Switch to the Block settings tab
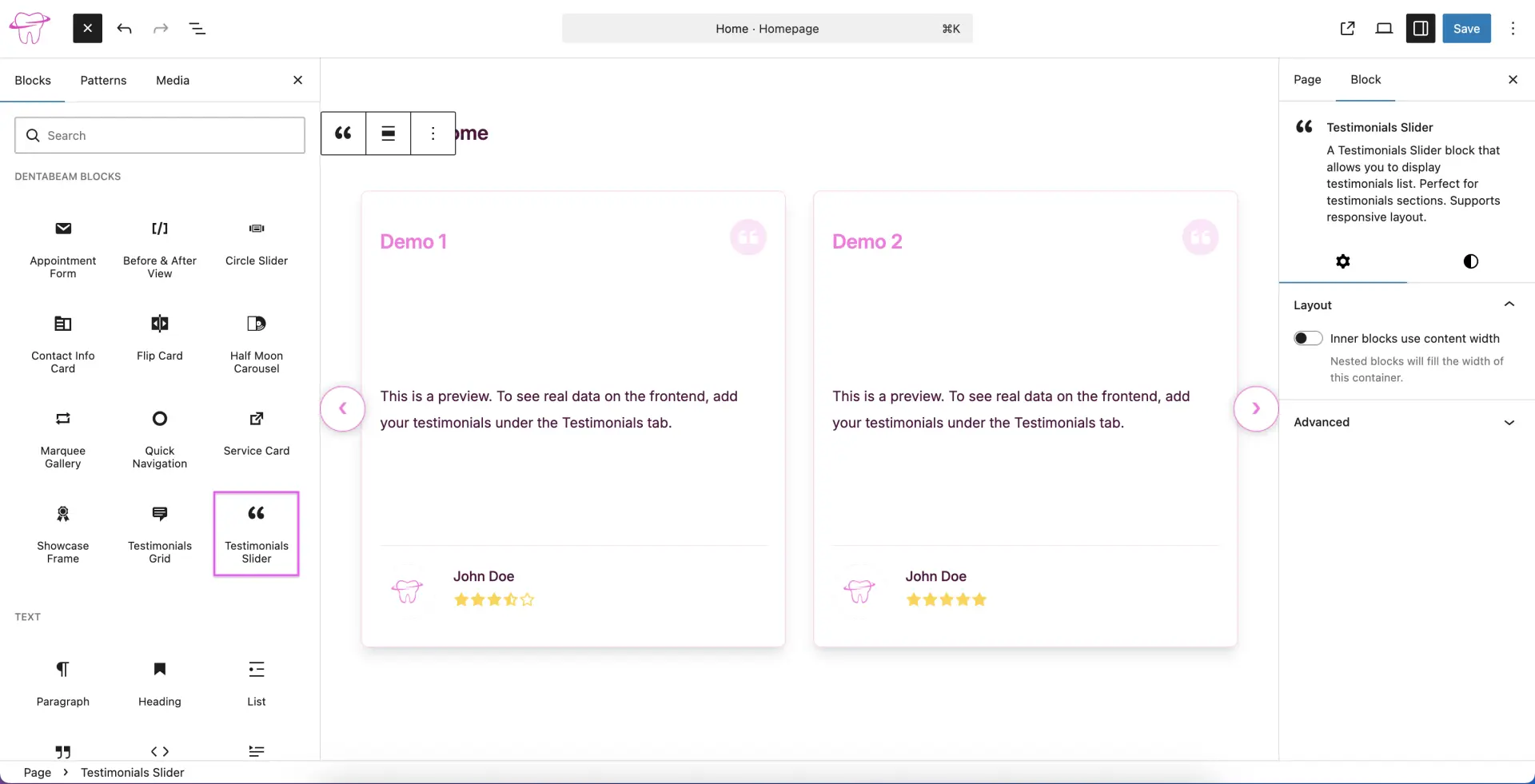1535x784 pixels. coord(1366,80)
